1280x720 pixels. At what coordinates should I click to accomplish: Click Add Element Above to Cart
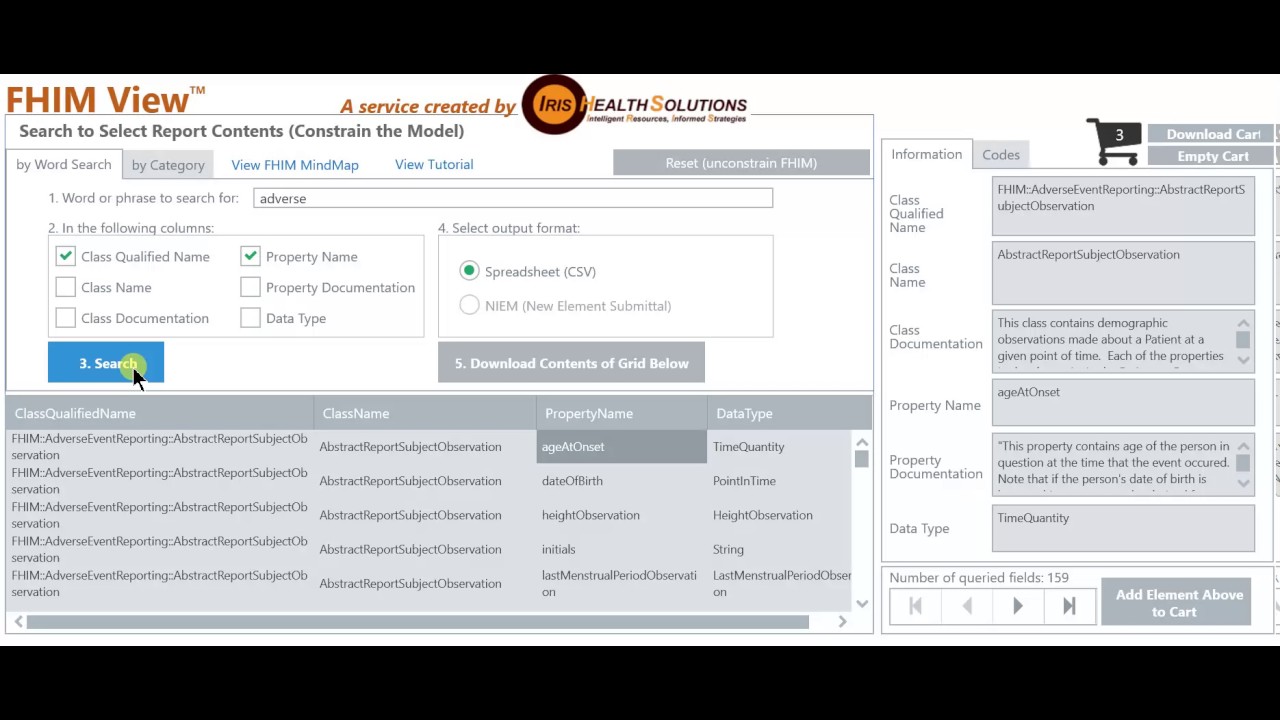pos(1176,602)
